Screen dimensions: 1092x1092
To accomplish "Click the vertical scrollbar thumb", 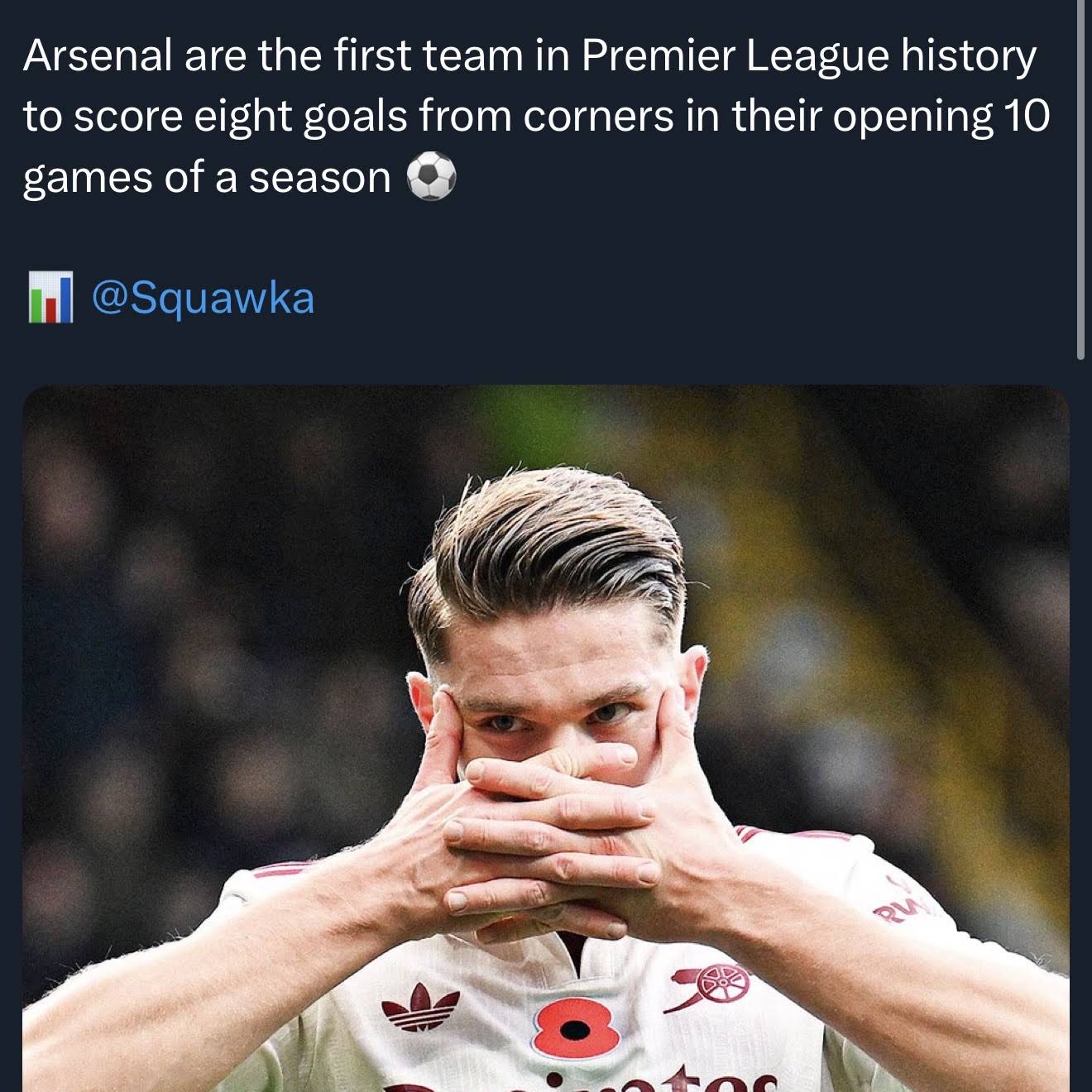I will point(1080,180).
